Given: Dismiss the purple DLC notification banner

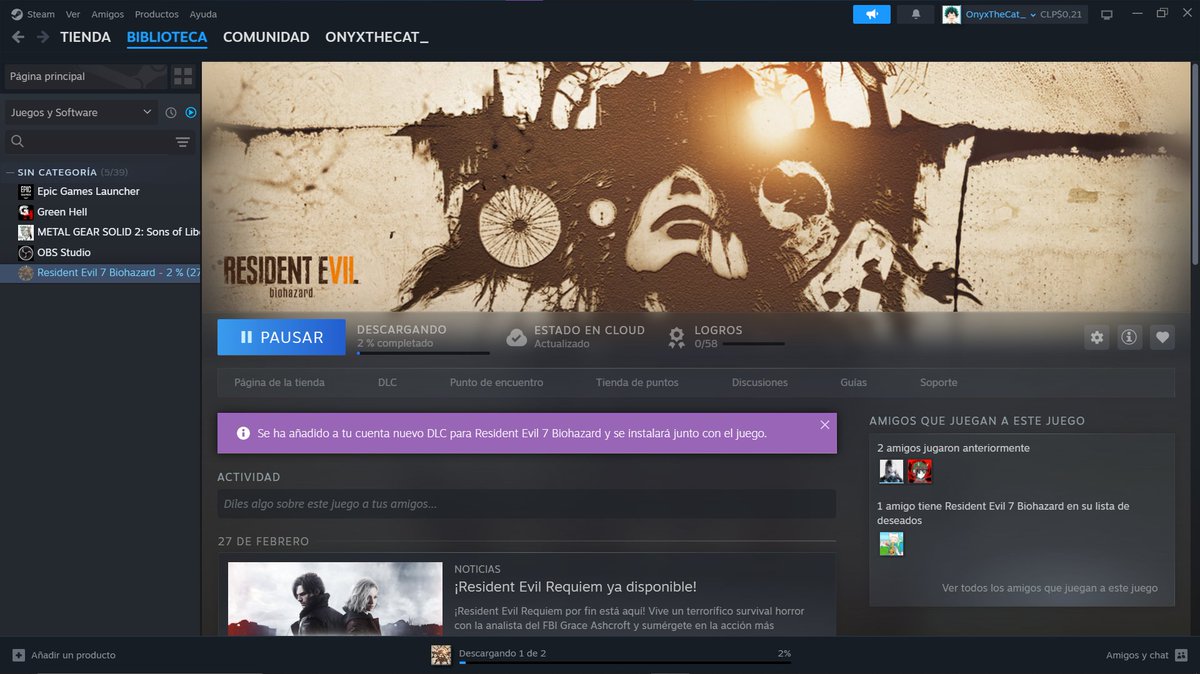Looking at the screenshot, I should click(827, 422).
